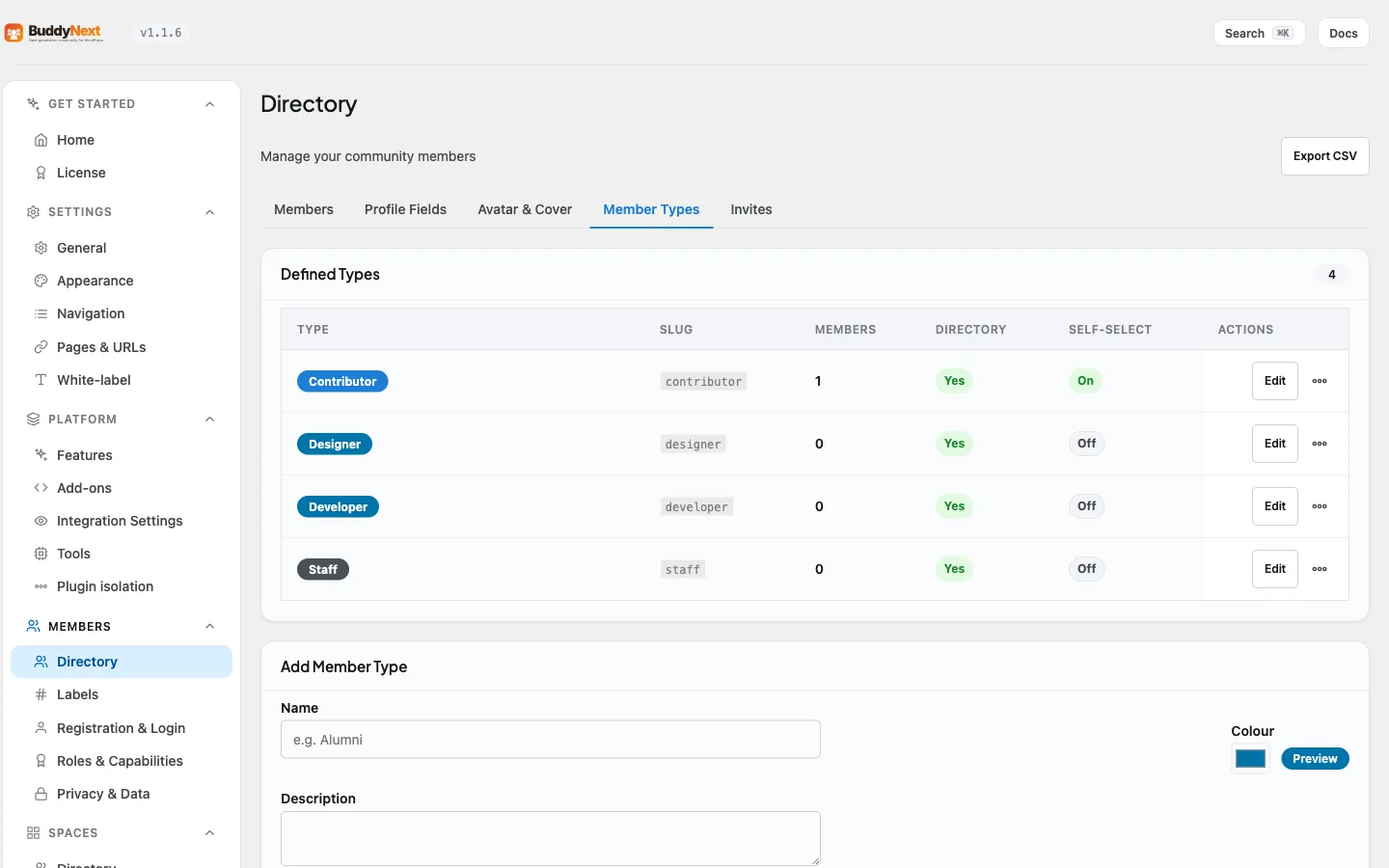
Task: Select the Pages & URLs link icon
Action: click(41, 347)
